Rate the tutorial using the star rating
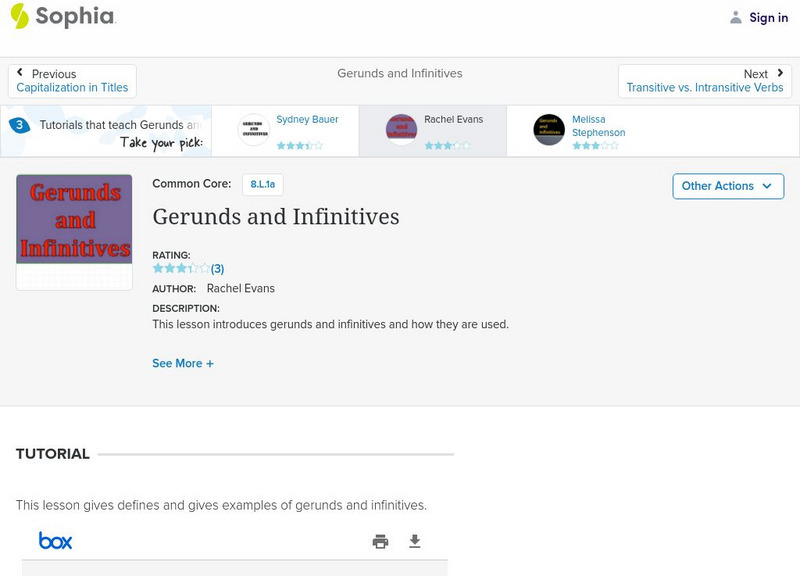 (x=178, y=267)
